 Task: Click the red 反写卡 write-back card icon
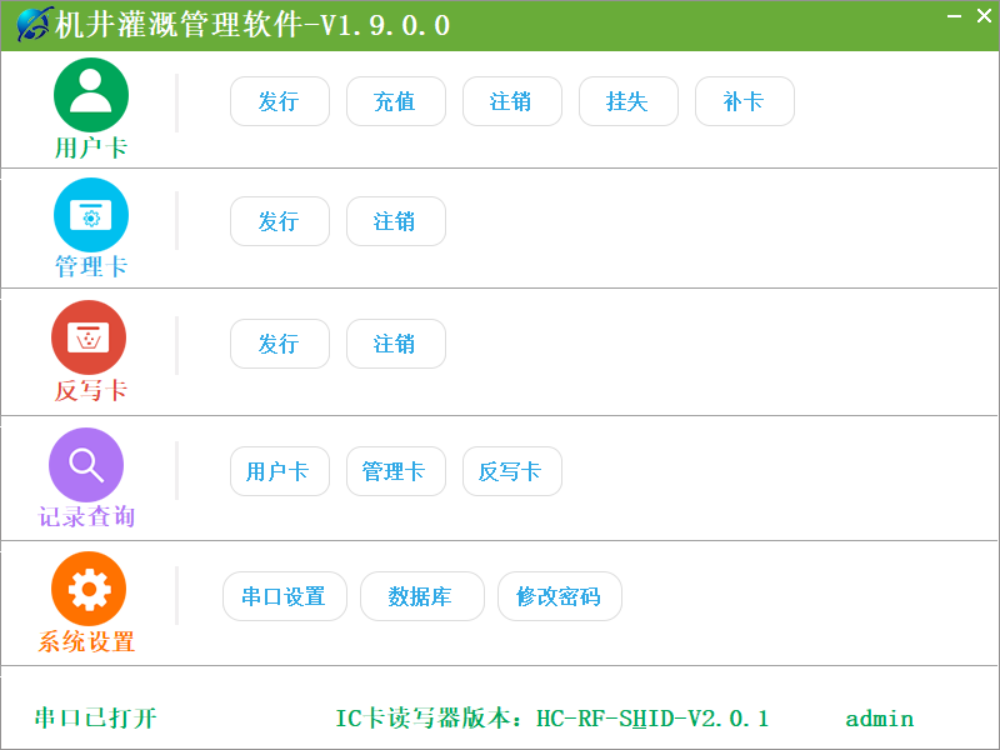pyautogui.click(x=91, y=338)
